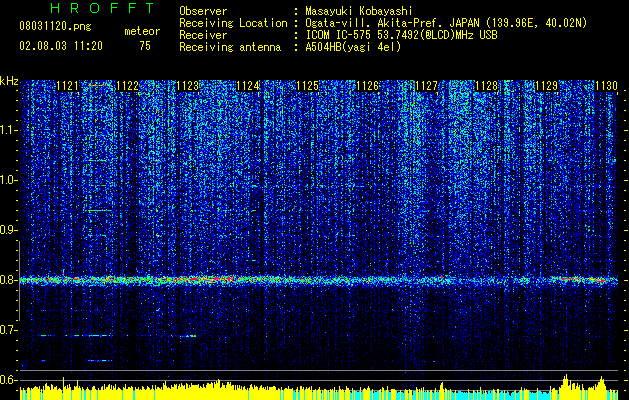Click the 1.1 kHz axis label

(x=9, y=130)
